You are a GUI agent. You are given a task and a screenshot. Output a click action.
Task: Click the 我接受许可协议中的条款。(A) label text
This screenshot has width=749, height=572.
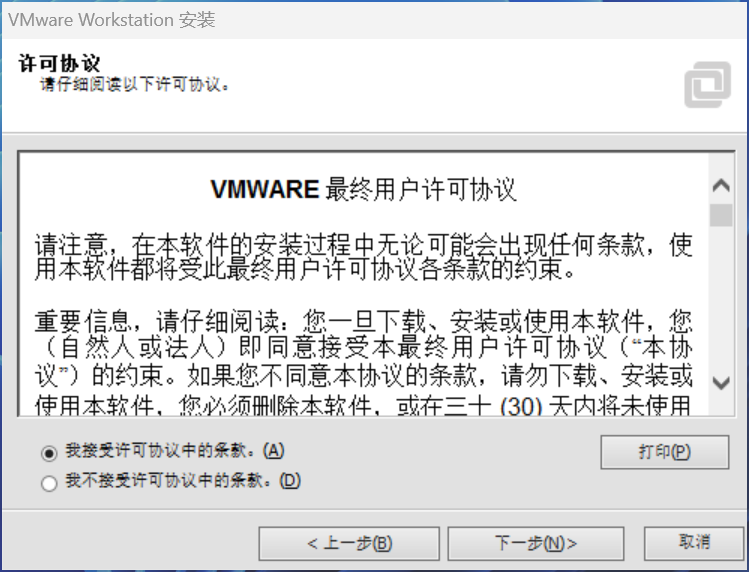coord(175,451)
